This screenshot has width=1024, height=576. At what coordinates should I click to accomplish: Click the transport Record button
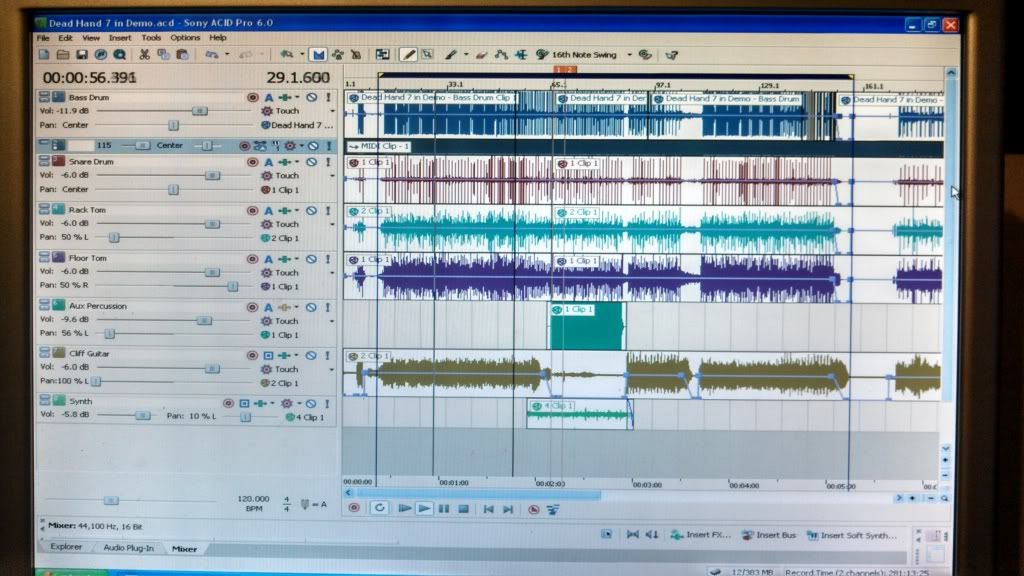point(354,507)
